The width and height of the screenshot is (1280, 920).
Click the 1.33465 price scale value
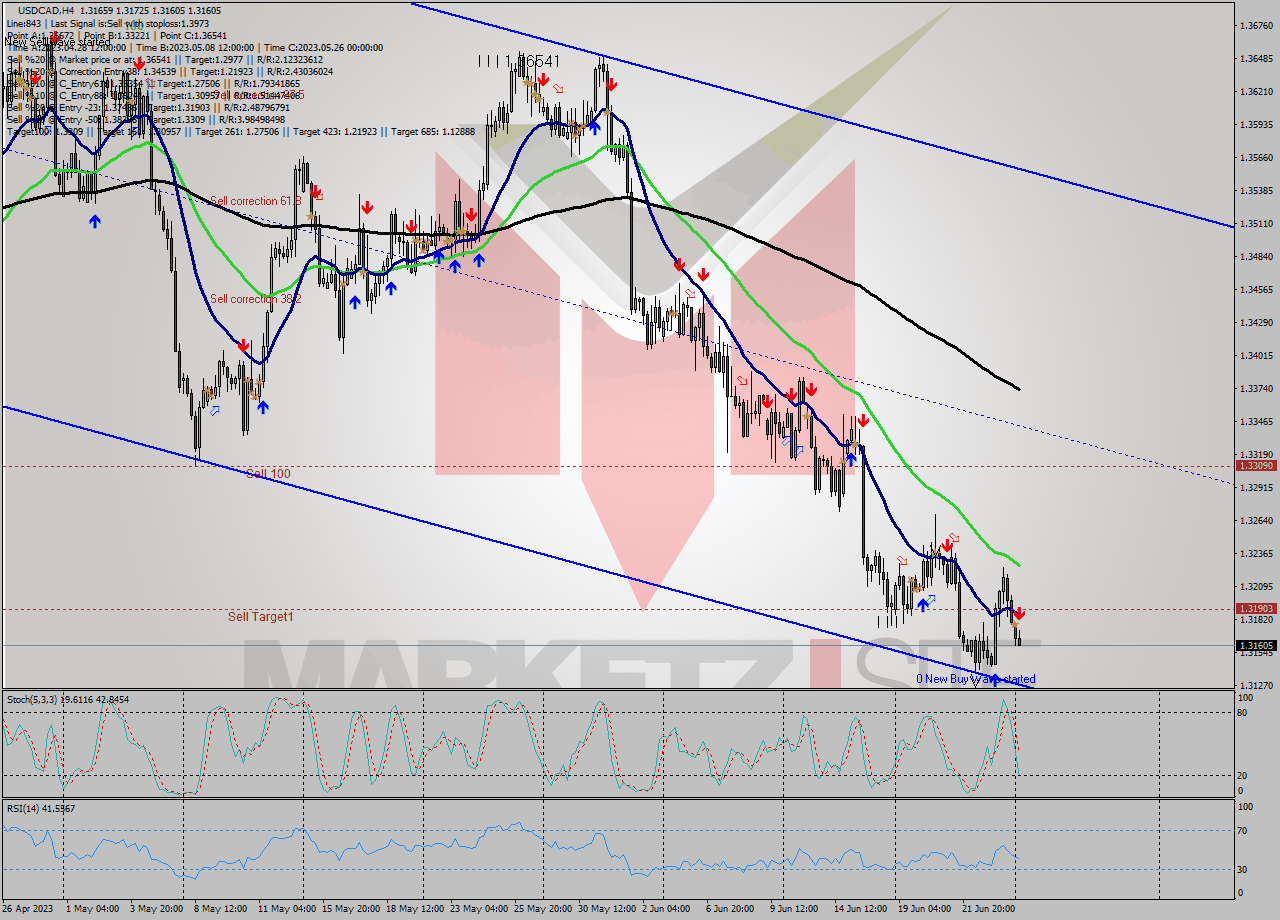(x=1257, y=421)
